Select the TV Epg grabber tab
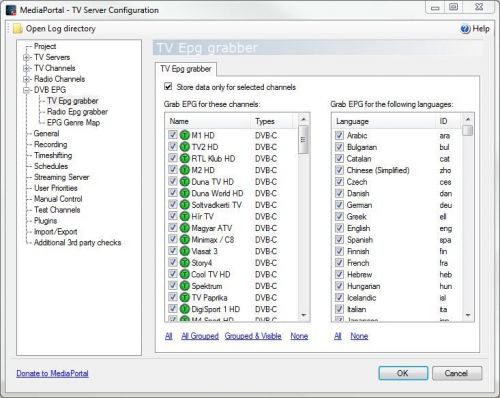This screenshot has width=500, height=398. (x=186, y=69)
